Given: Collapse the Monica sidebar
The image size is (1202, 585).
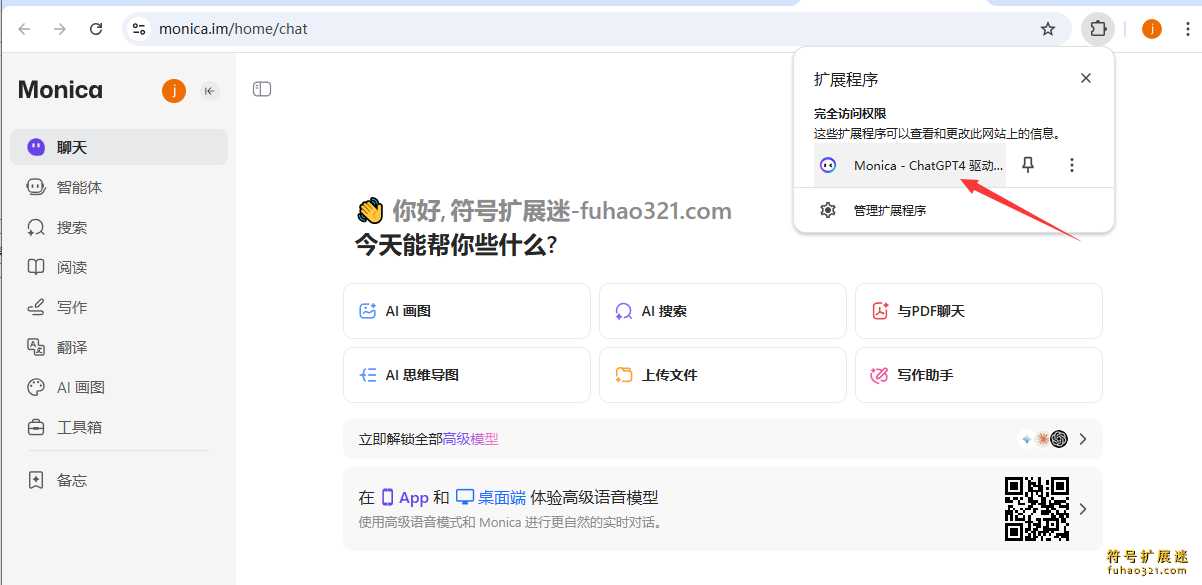Looking at the screenshot, I should click(210, 91).
